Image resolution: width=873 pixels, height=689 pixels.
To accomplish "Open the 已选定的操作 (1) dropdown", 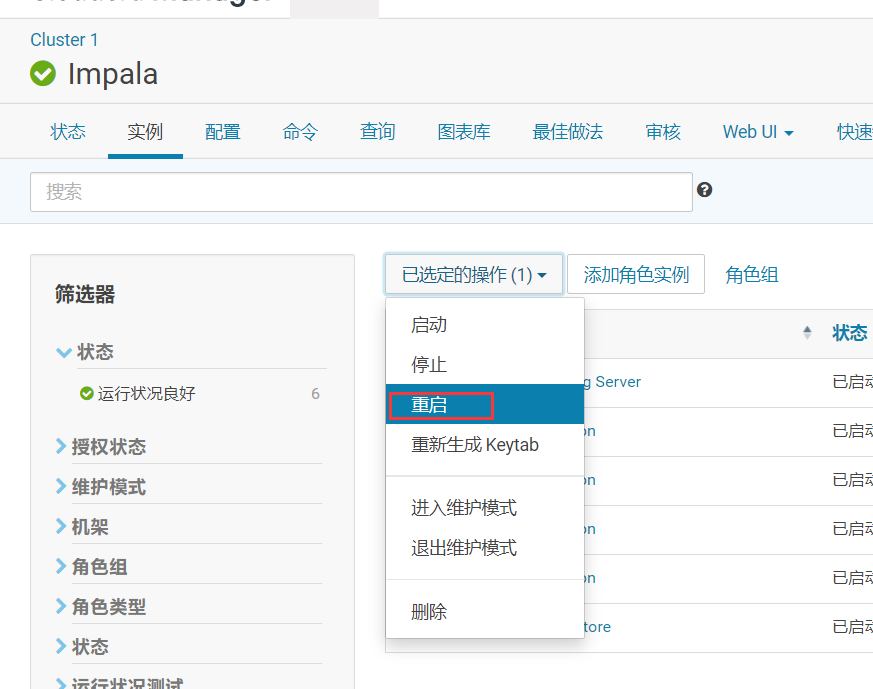I will (x=473, y=273).
